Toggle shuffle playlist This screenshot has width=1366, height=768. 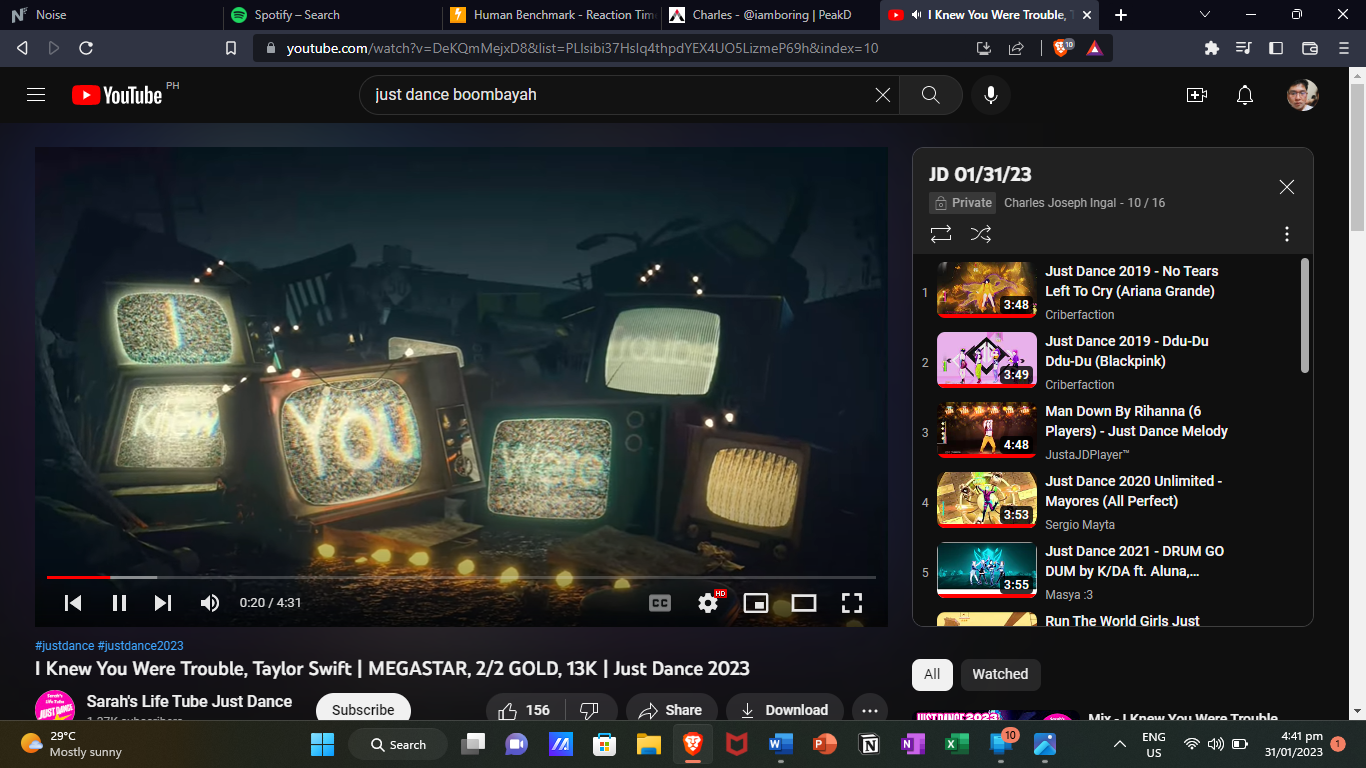pos(981,234)
